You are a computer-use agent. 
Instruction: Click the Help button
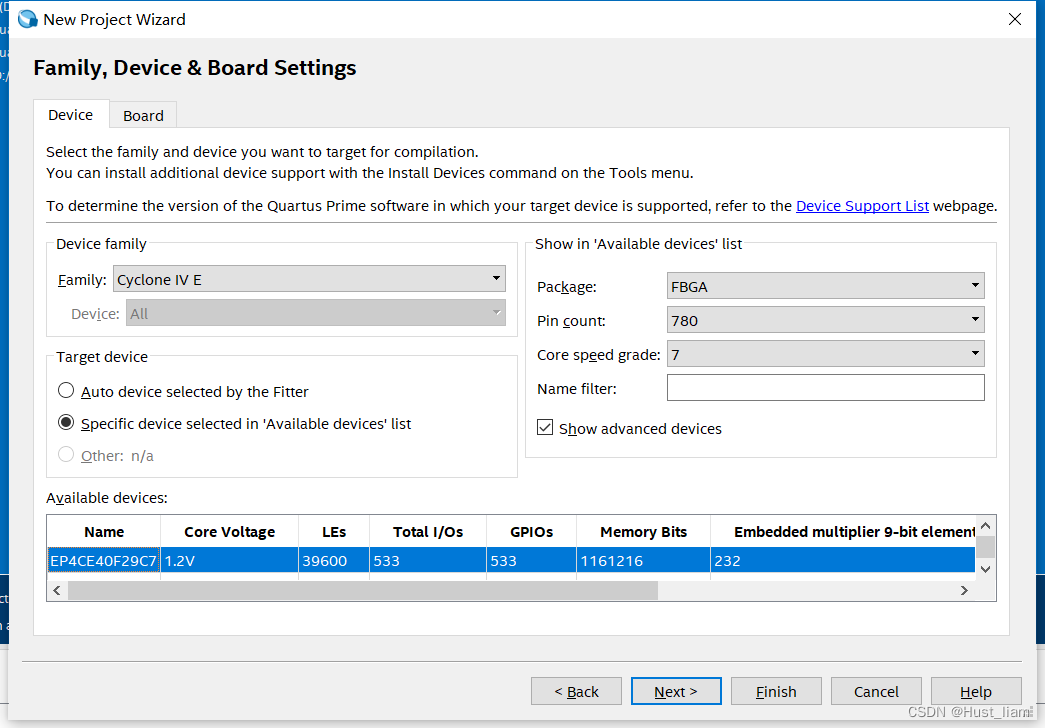click(x=976, y=691)
